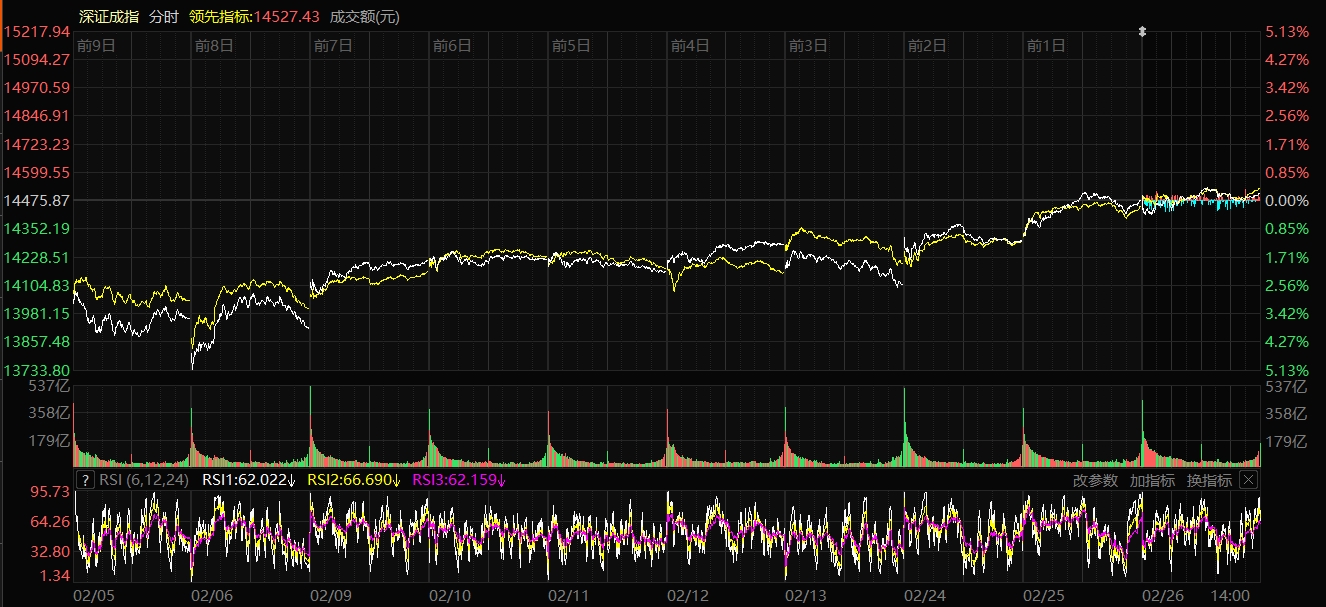This screenshot has height=607, width=1326.
Task: Select the 前1日 day marker
Action: pos(1046,45)
